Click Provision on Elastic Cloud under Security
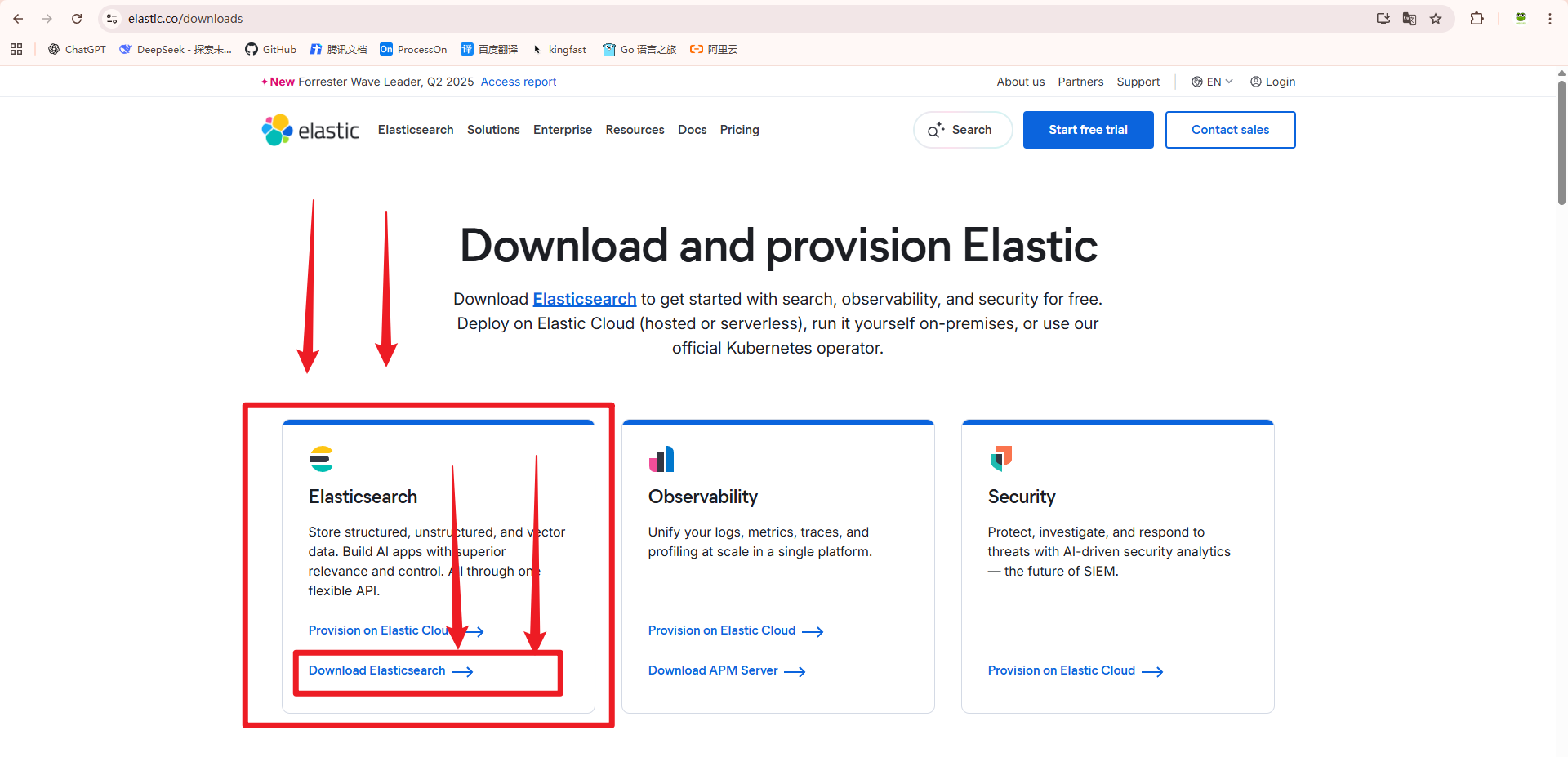Screen dimensions: 1568x757 coord(1076,670)
